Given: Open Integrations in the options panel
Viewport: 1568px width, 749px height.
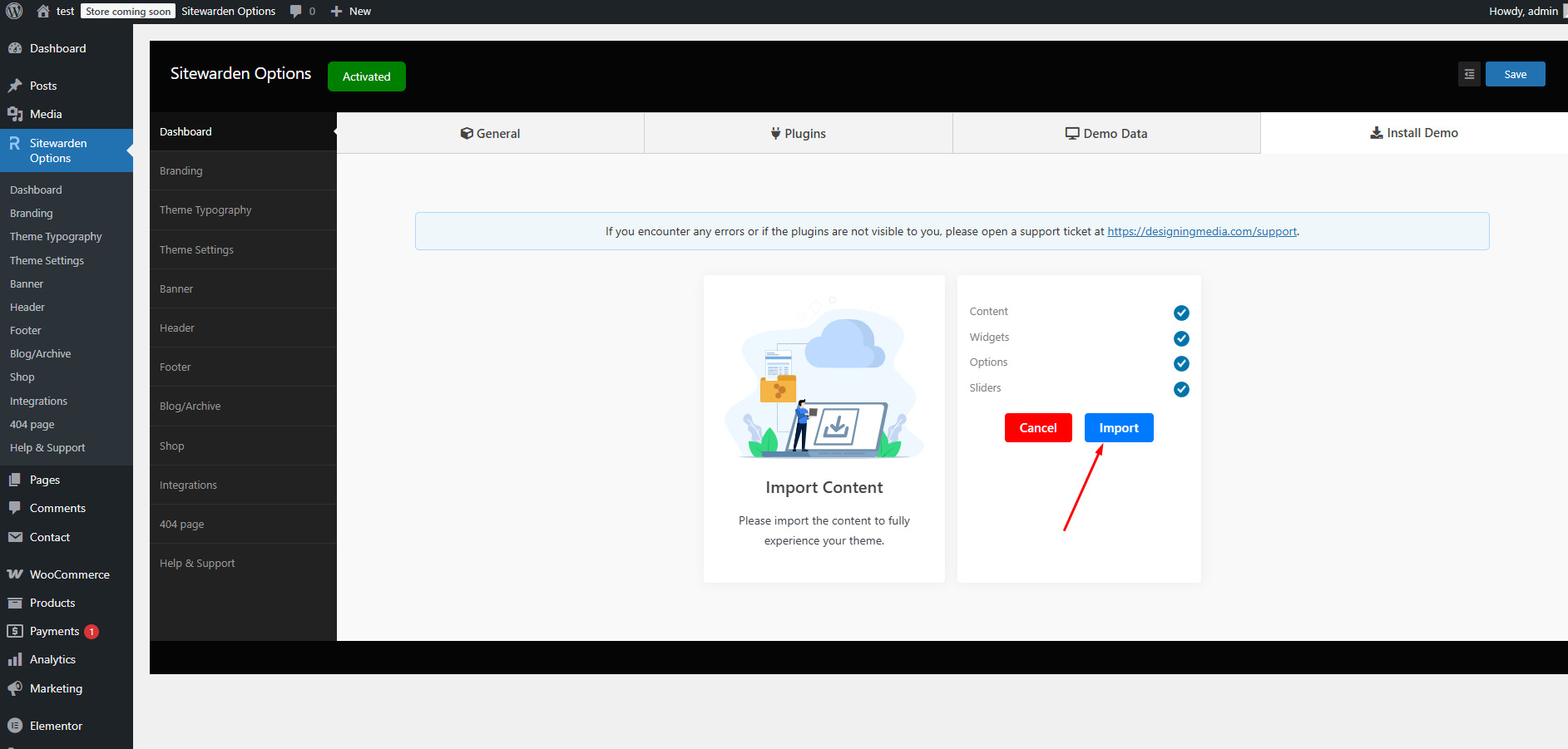Looking at the screenshot, I should click(x=243, y=485).
